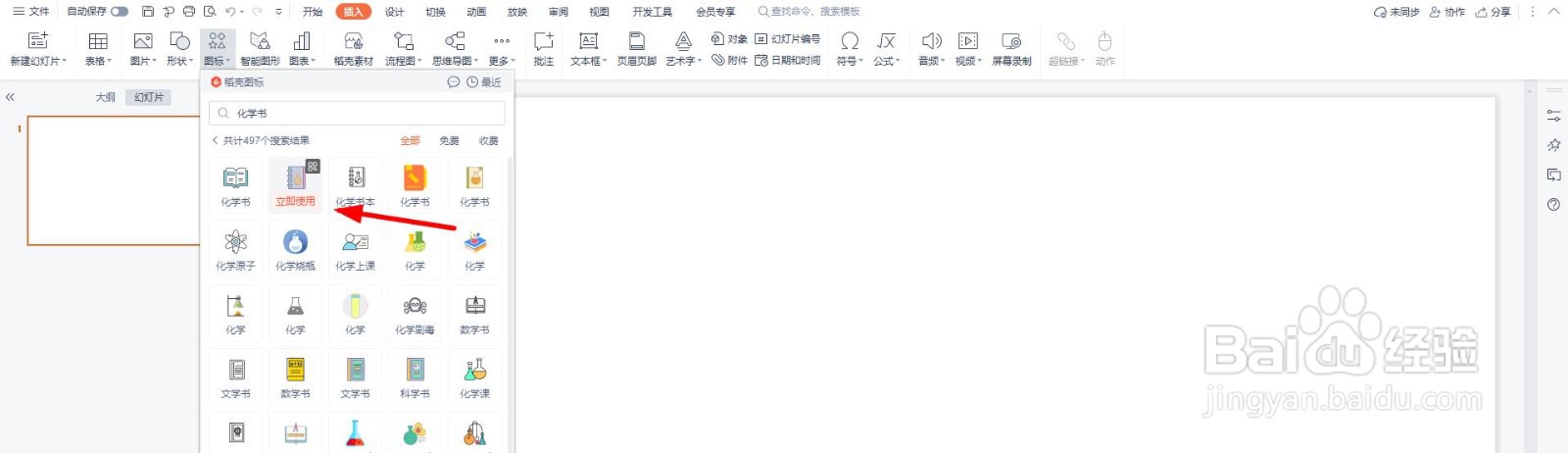
Task: Collapse the ribbon with the chevron
Action: 1553,12
